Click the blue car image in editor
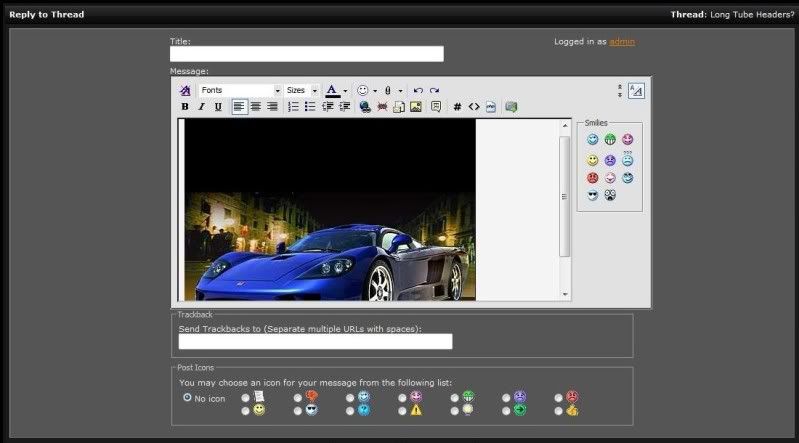 pyautogui.click(x=330, y=210)
